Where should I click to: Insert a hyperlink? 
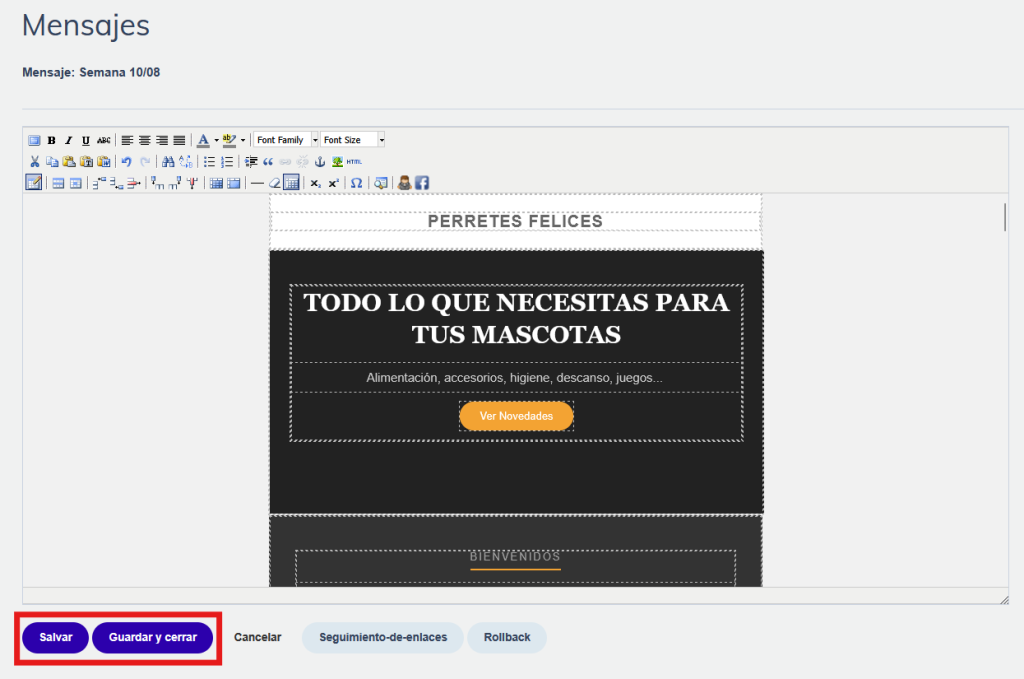pyautogui.click(x=285, y=161)
